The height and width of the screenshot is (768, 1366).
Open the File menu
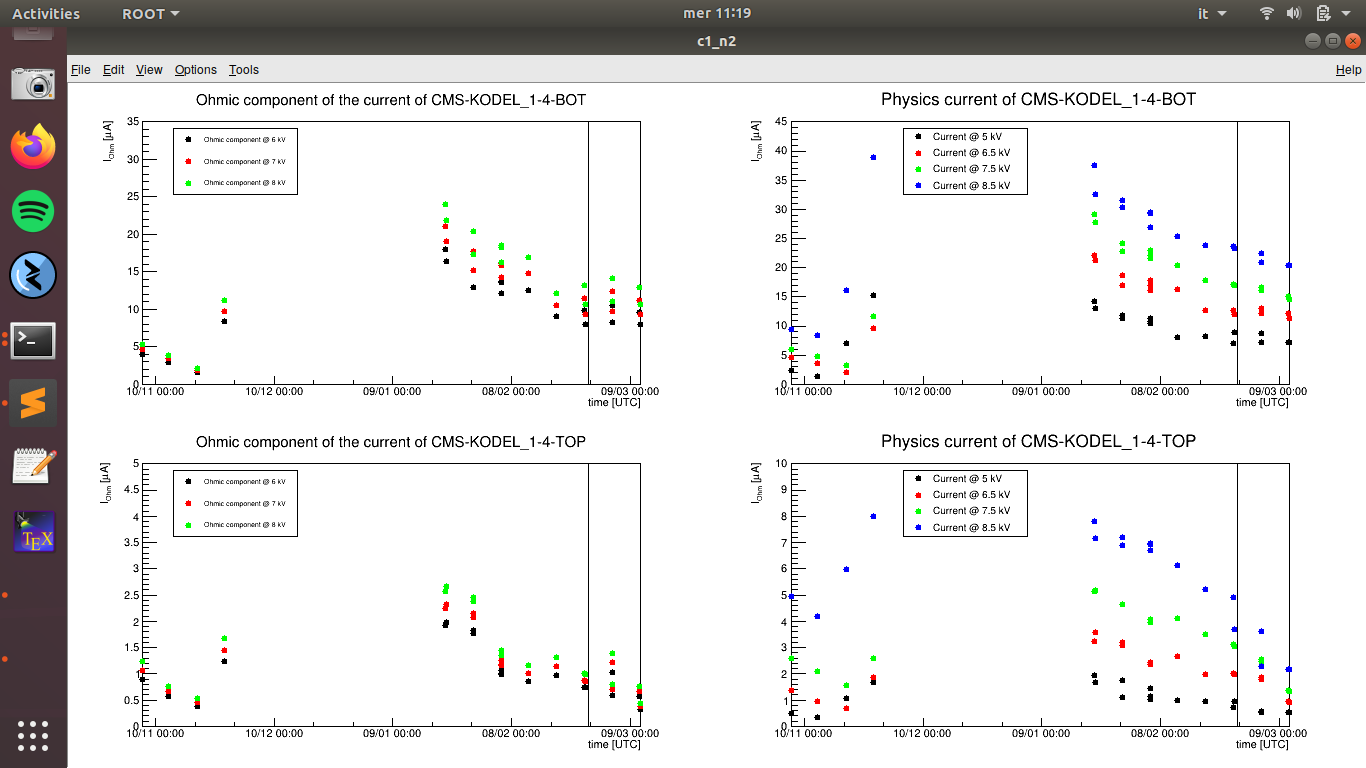pyautogui.click(x=80, y=70)
